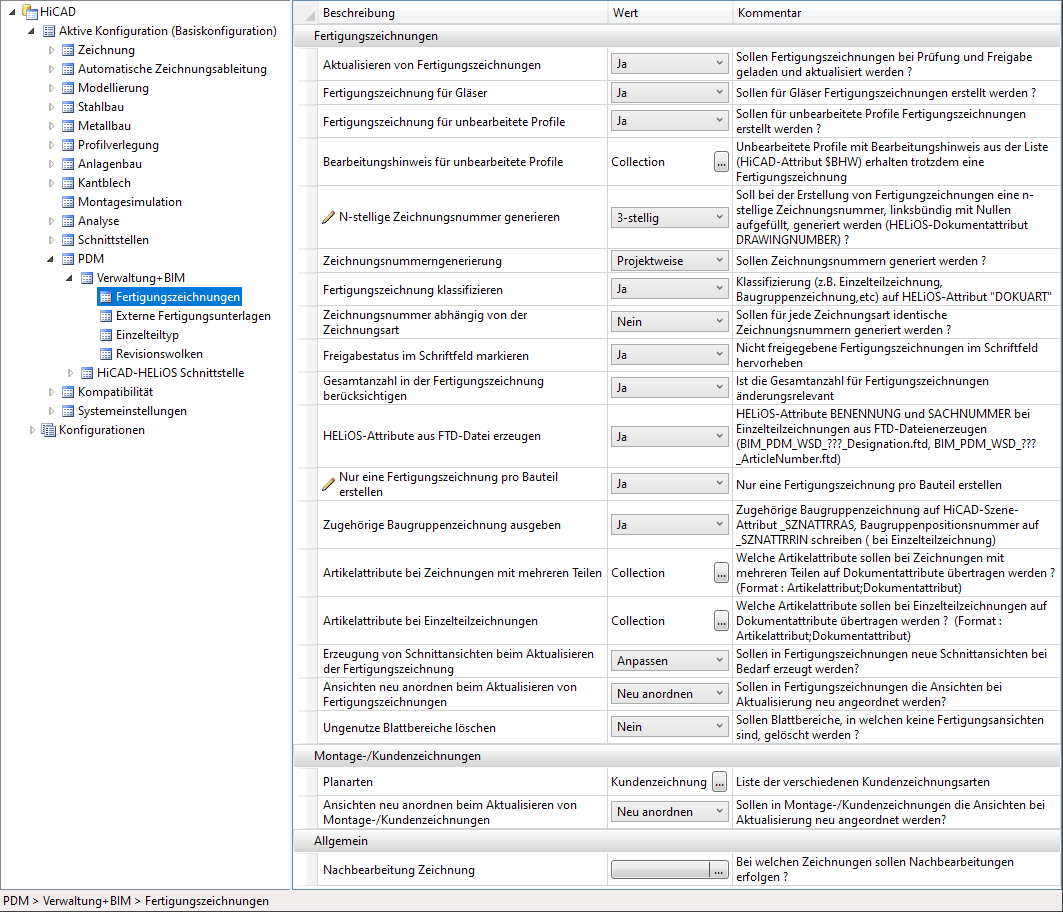The image size is (1063, 912).
Task: Click the Montagesimulation node icon
Action: 68,201
